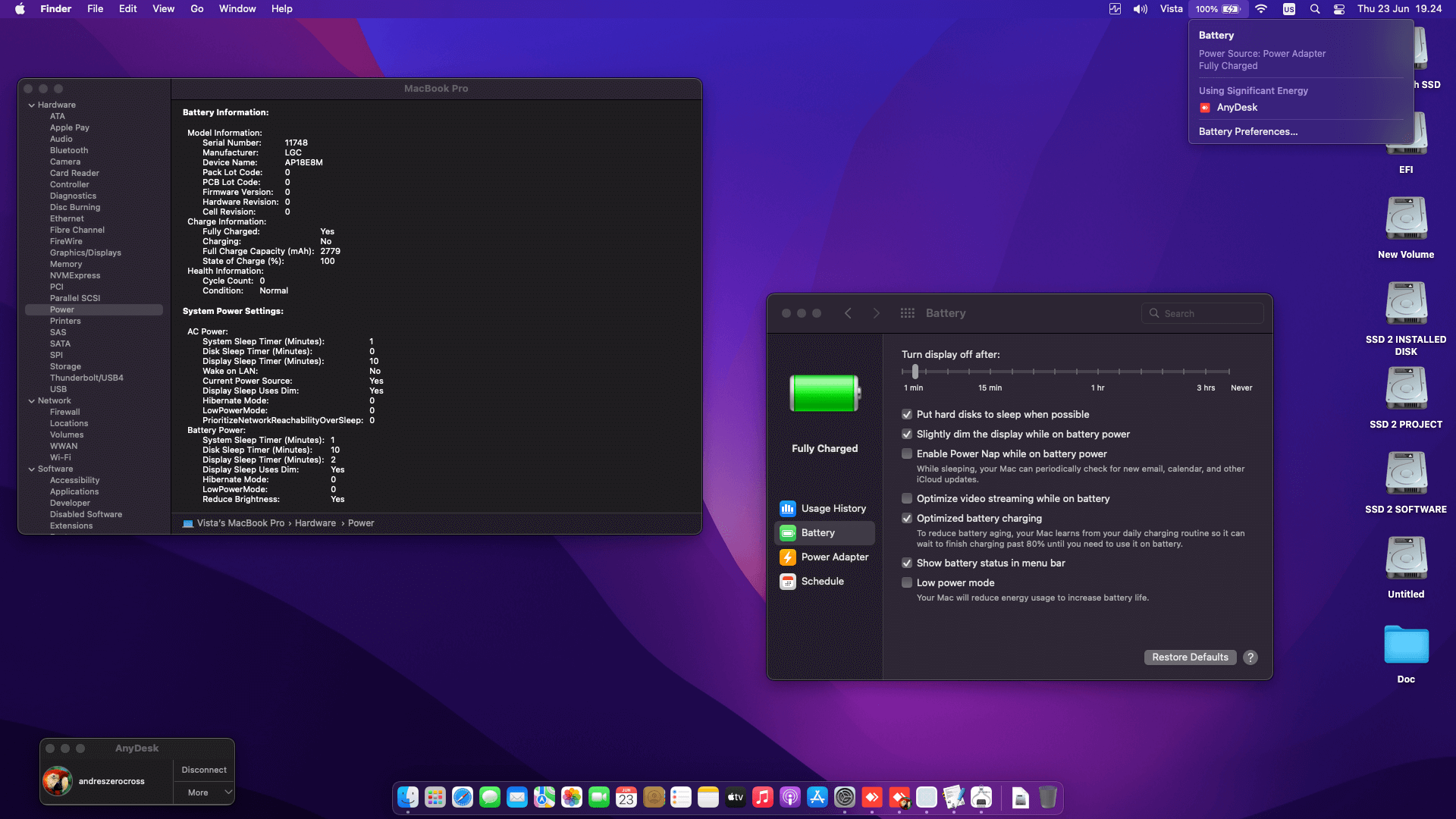Screen dimensions: 1456x819
Task: Open System Preferences gear in dock
Action: [x=845, y=797]
